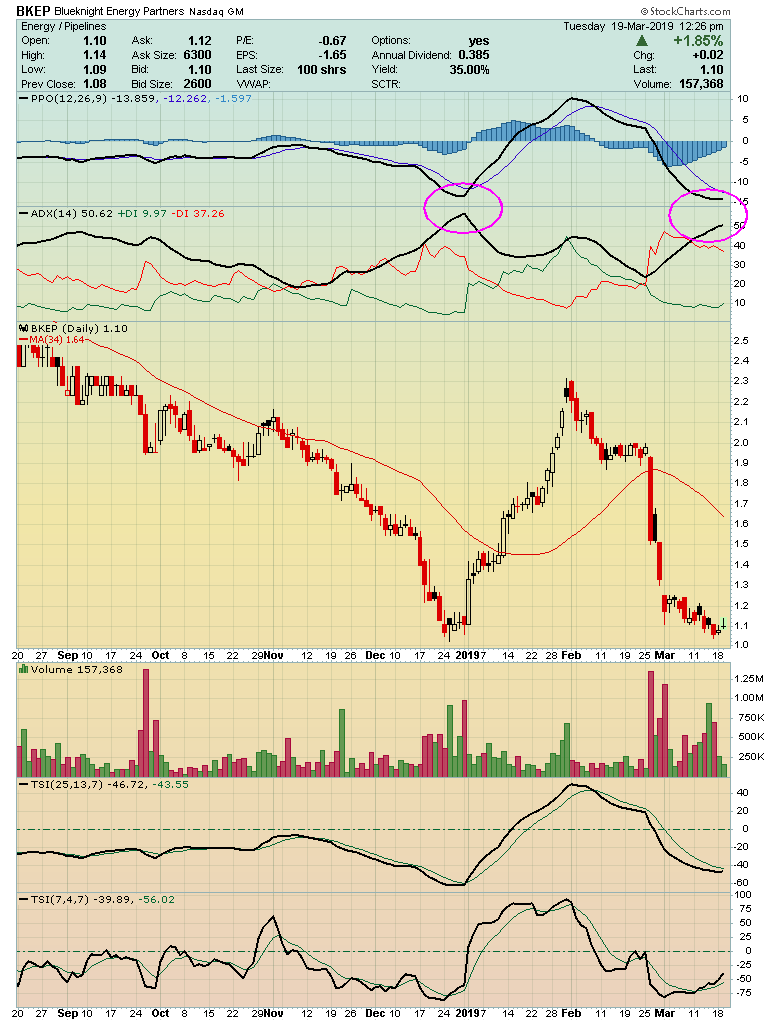The height and width of the screenshot is (1021, 780).
Task: Click the Nasdaq GM exchange label
Action: 217,12
